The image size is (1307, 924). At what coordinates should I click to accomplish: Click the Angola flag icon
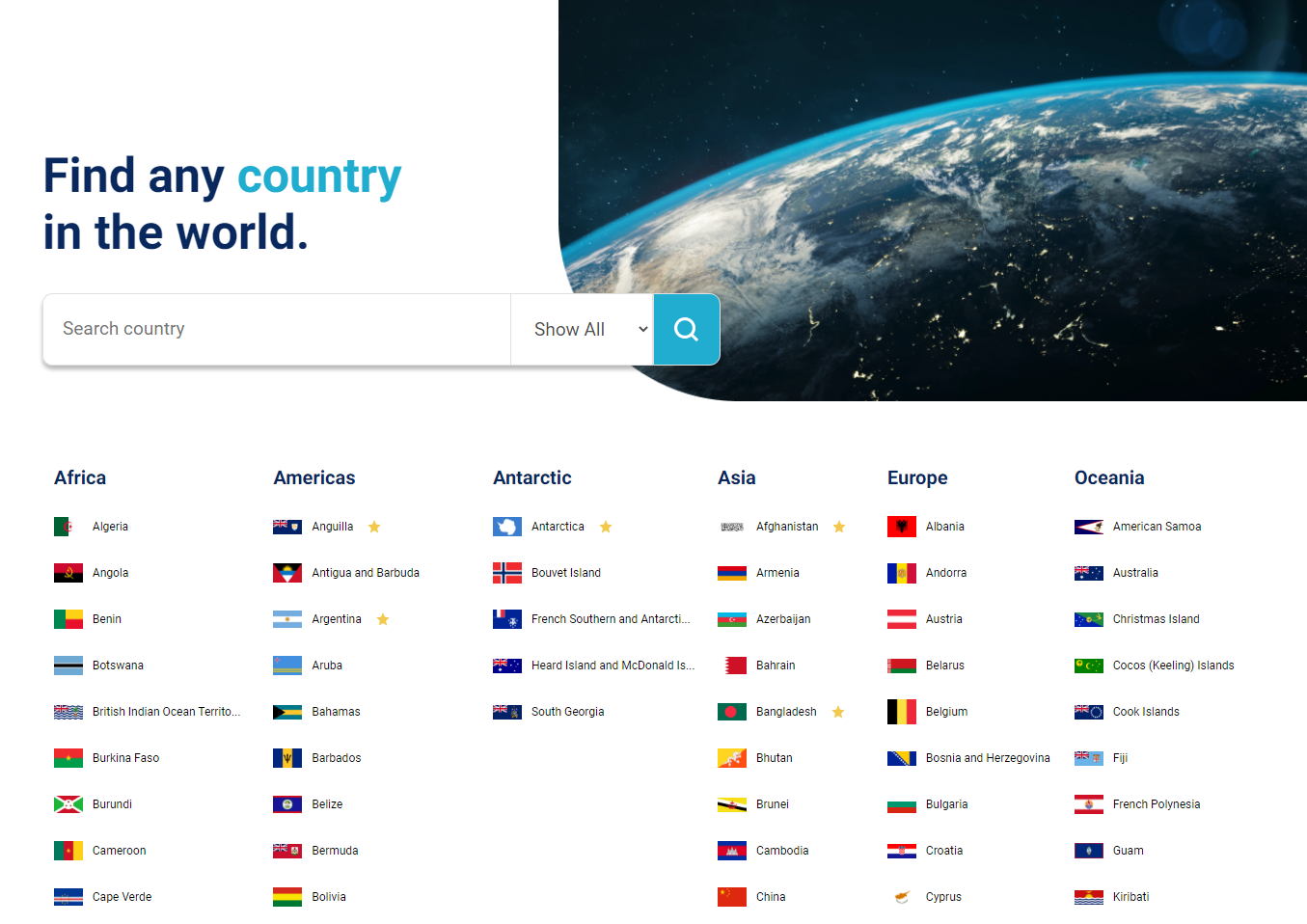pos(68,573)
